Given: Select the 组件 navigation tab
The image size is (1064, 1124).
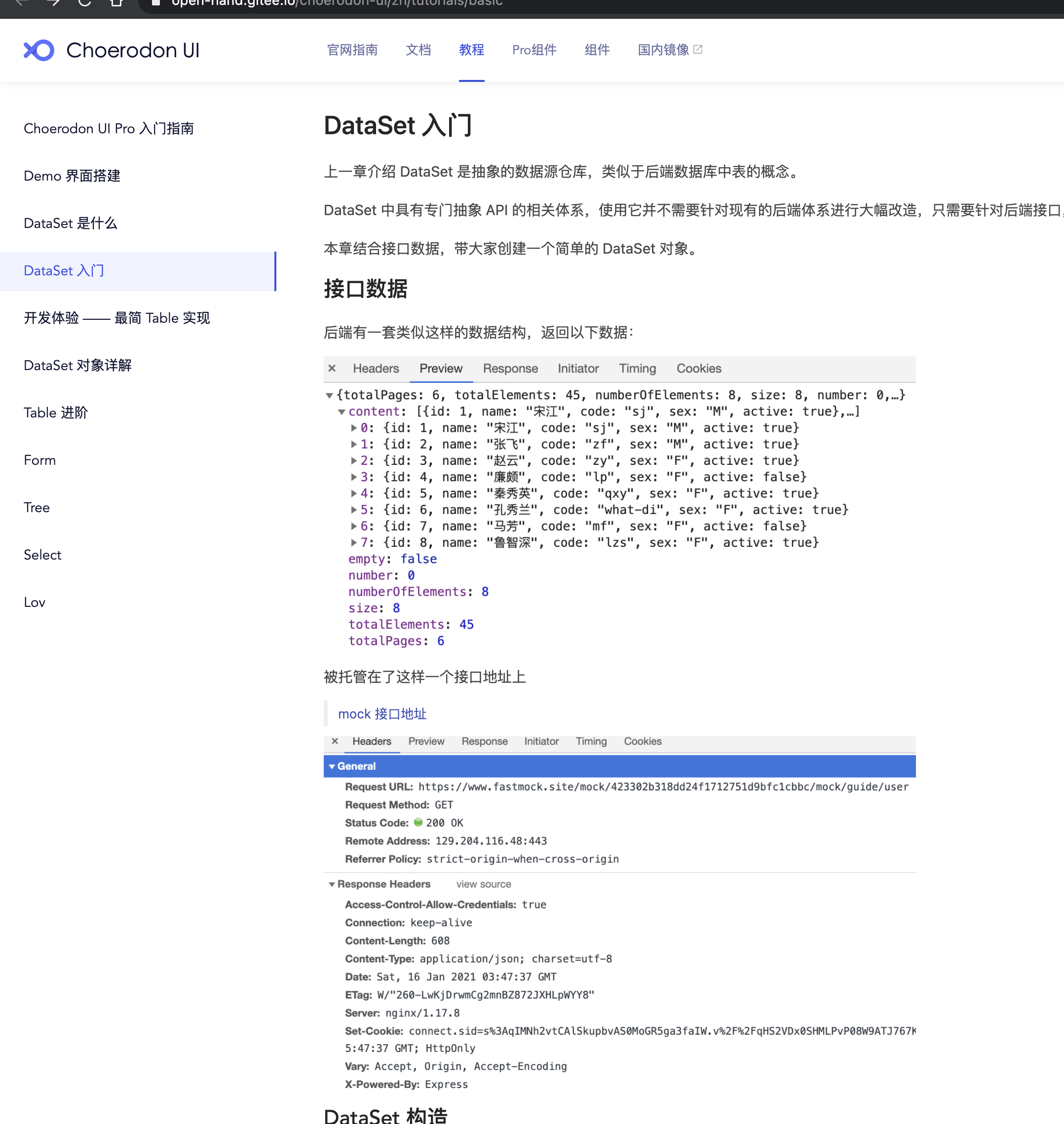Looking at the screenshot, I should tap(597, 50).
